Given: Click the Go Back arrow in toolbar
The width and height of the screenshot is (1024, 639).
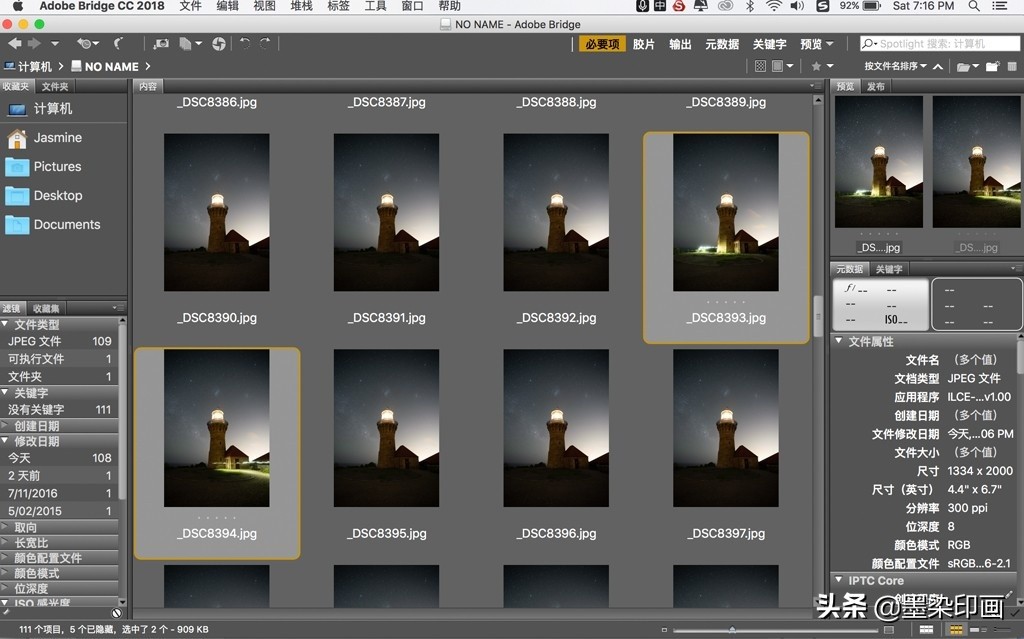Looking at the screenshot, I should 14,44.
